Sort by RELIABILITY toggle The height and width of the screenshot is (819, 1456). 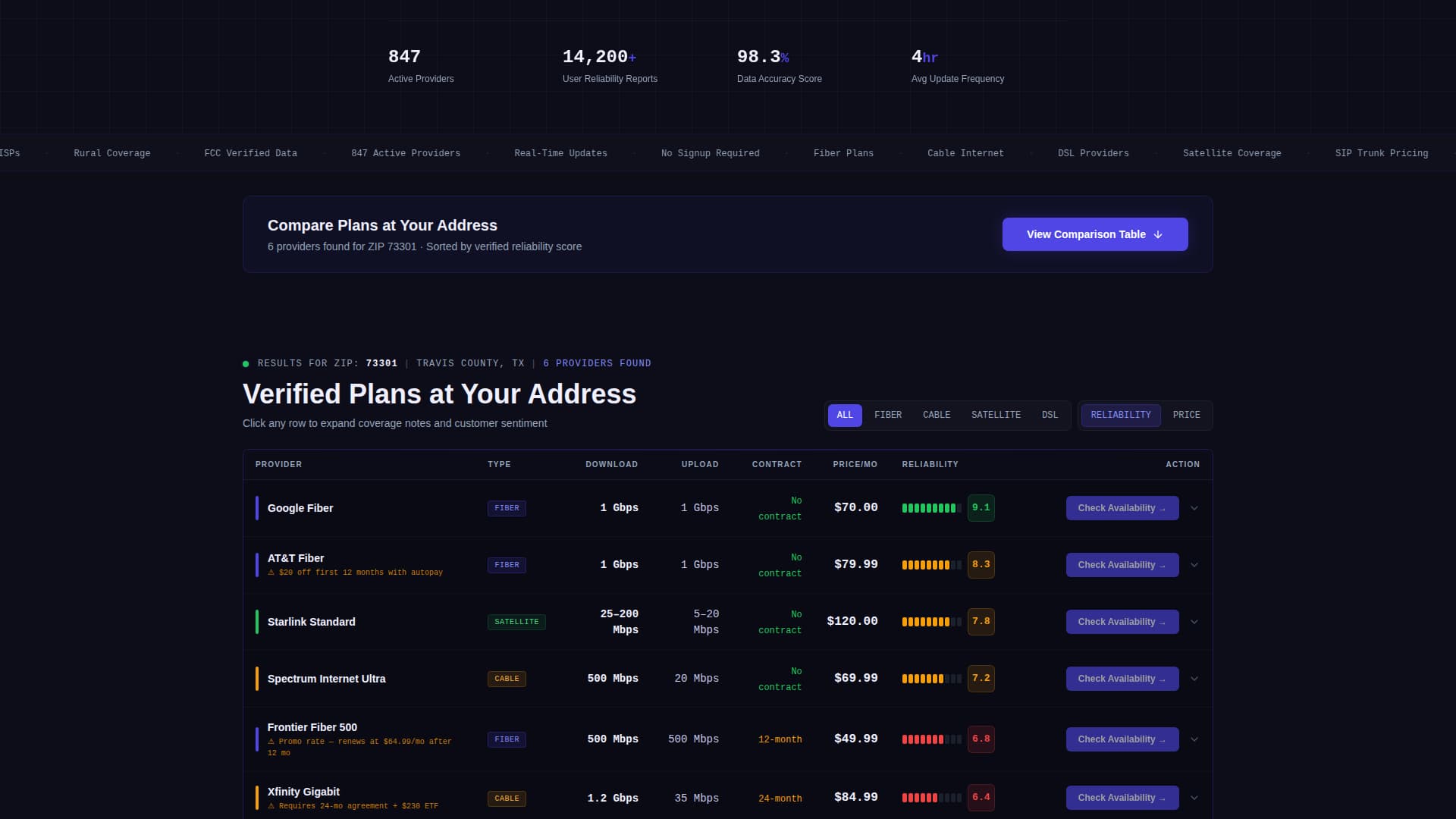pos(1121,415)
